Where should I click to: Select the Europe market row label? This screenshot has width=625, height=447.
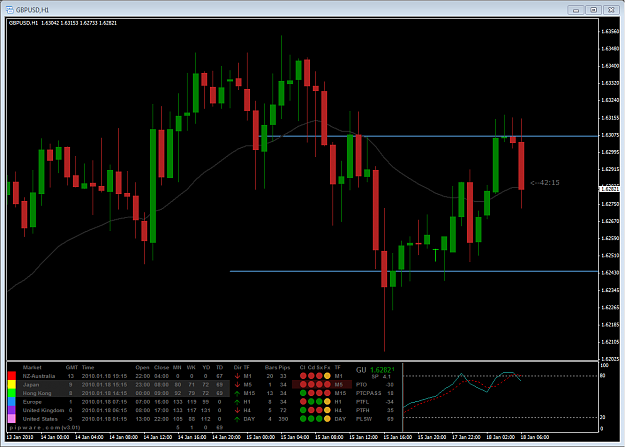(x=32, y=402)
